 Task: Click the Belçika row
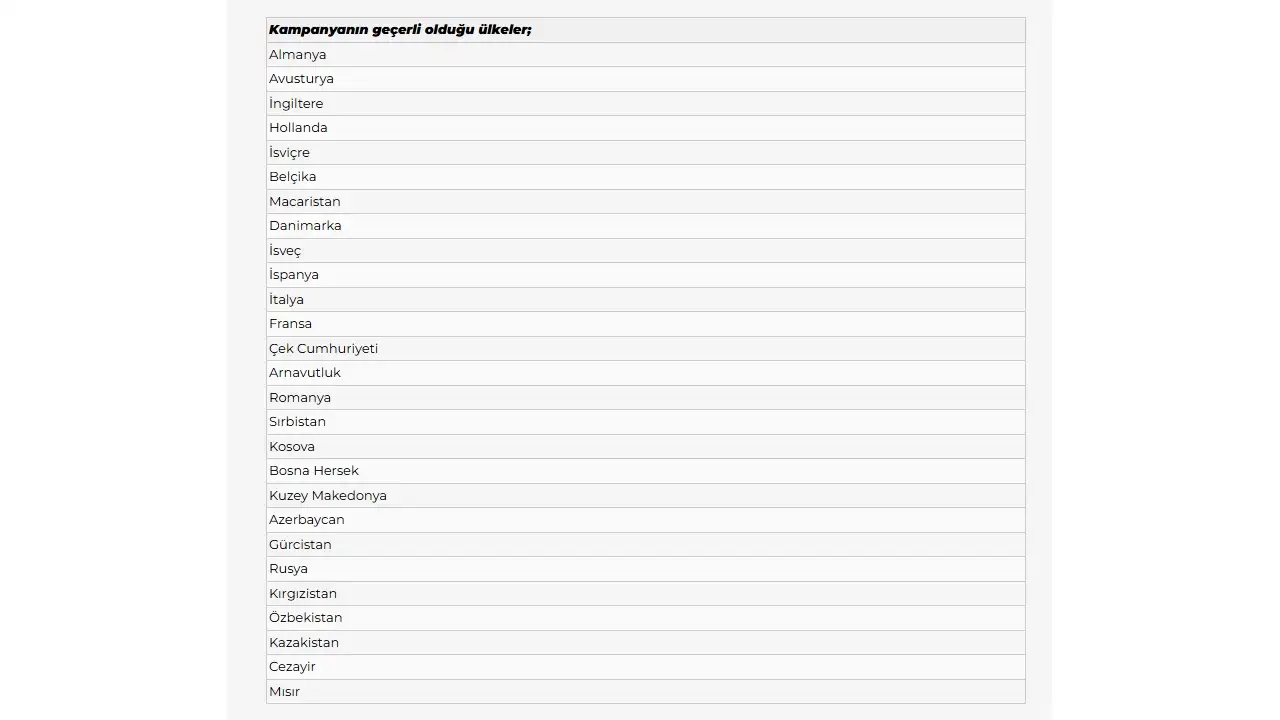(x=292, y=177)
